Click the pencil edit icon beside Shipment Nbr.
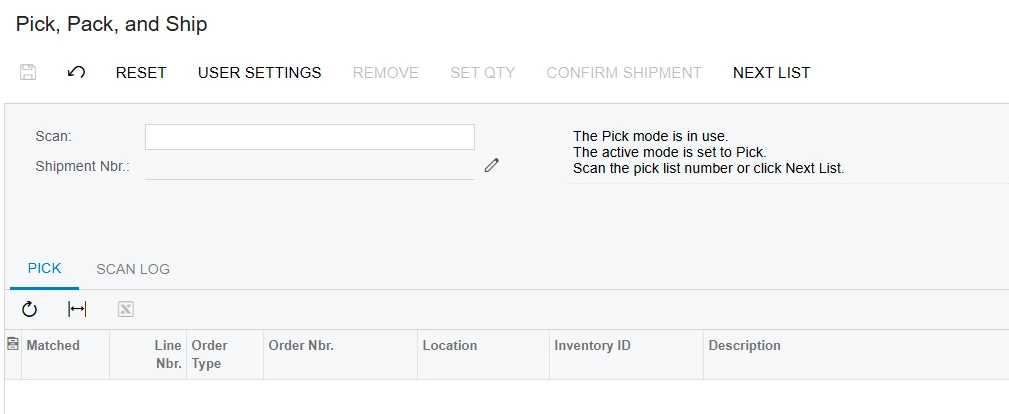 point(492,165)
